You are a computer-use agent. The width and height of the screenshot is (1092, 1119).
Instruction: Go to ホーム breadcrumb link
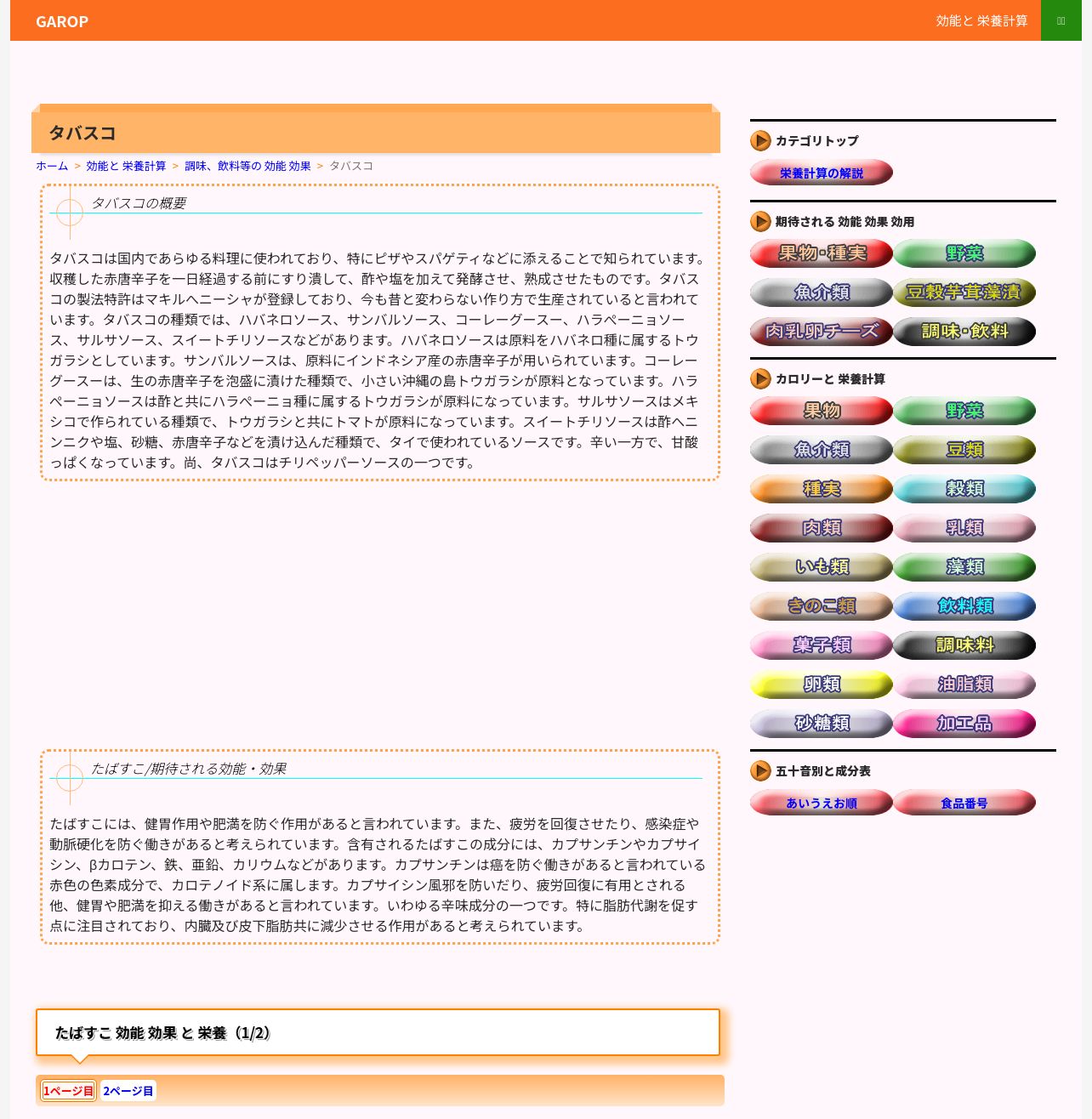52,166
